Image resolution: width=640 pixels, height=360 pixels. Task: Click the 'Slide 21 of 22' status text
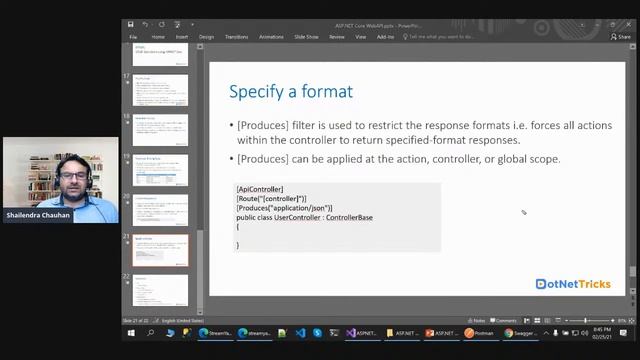136,321
